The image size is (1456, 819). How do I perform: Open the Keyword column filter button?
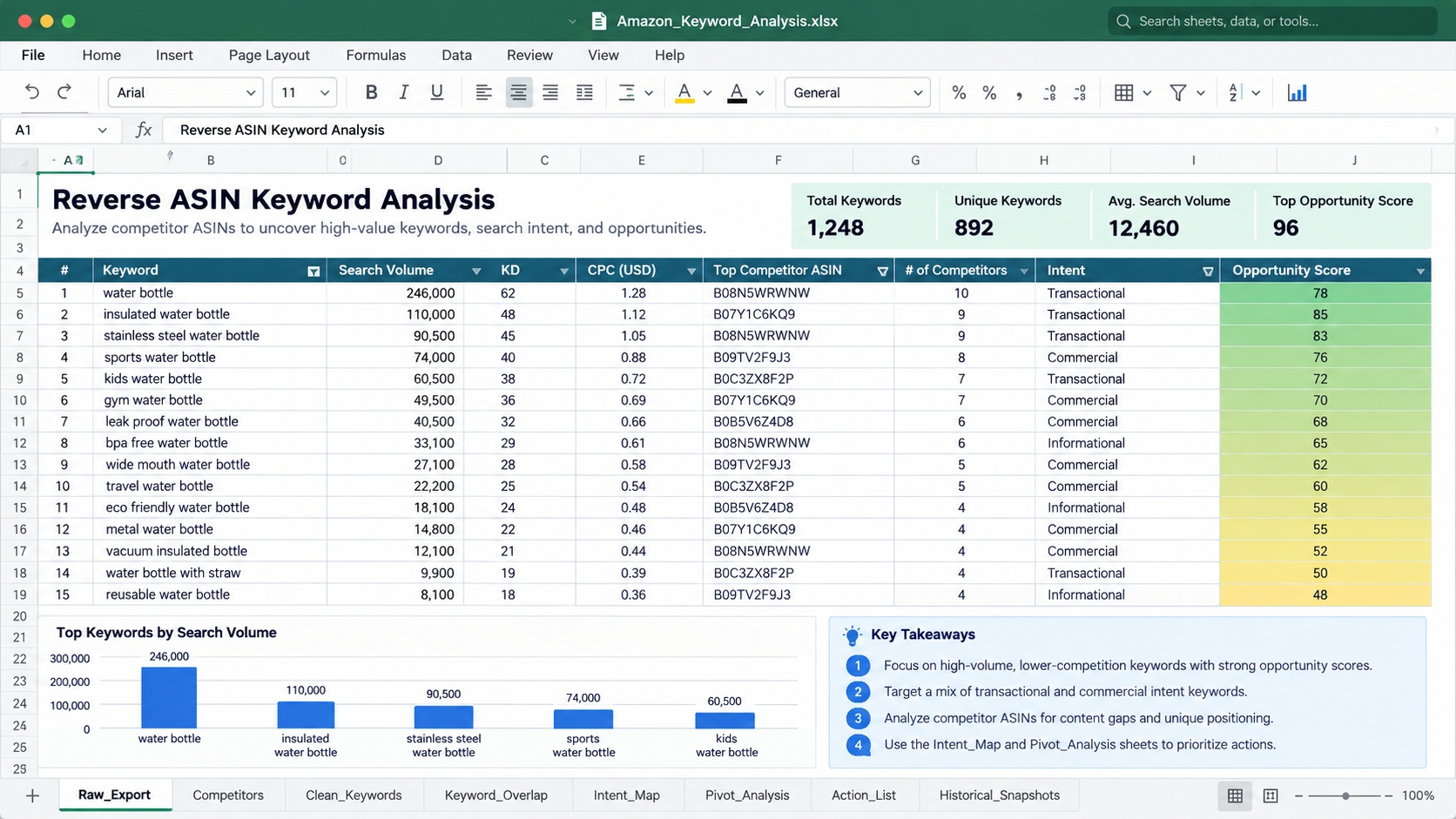(313, 272)
